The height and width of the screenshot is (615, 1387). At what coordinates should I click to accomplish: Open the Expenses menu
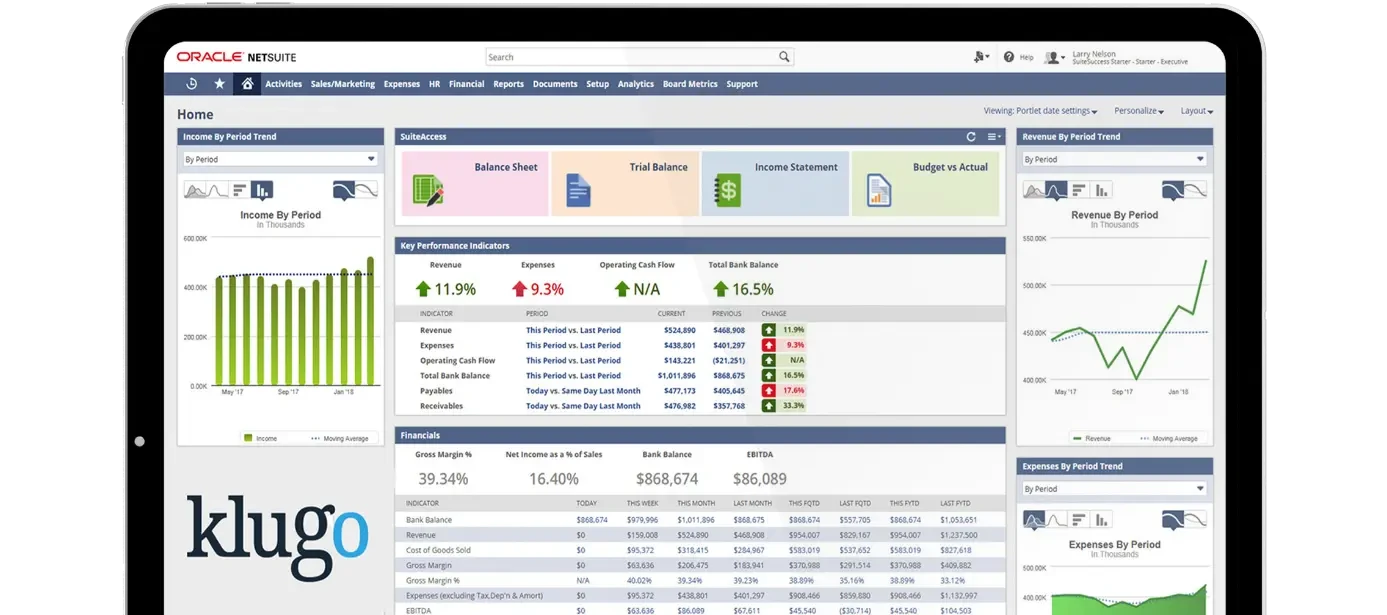(402, 84)
